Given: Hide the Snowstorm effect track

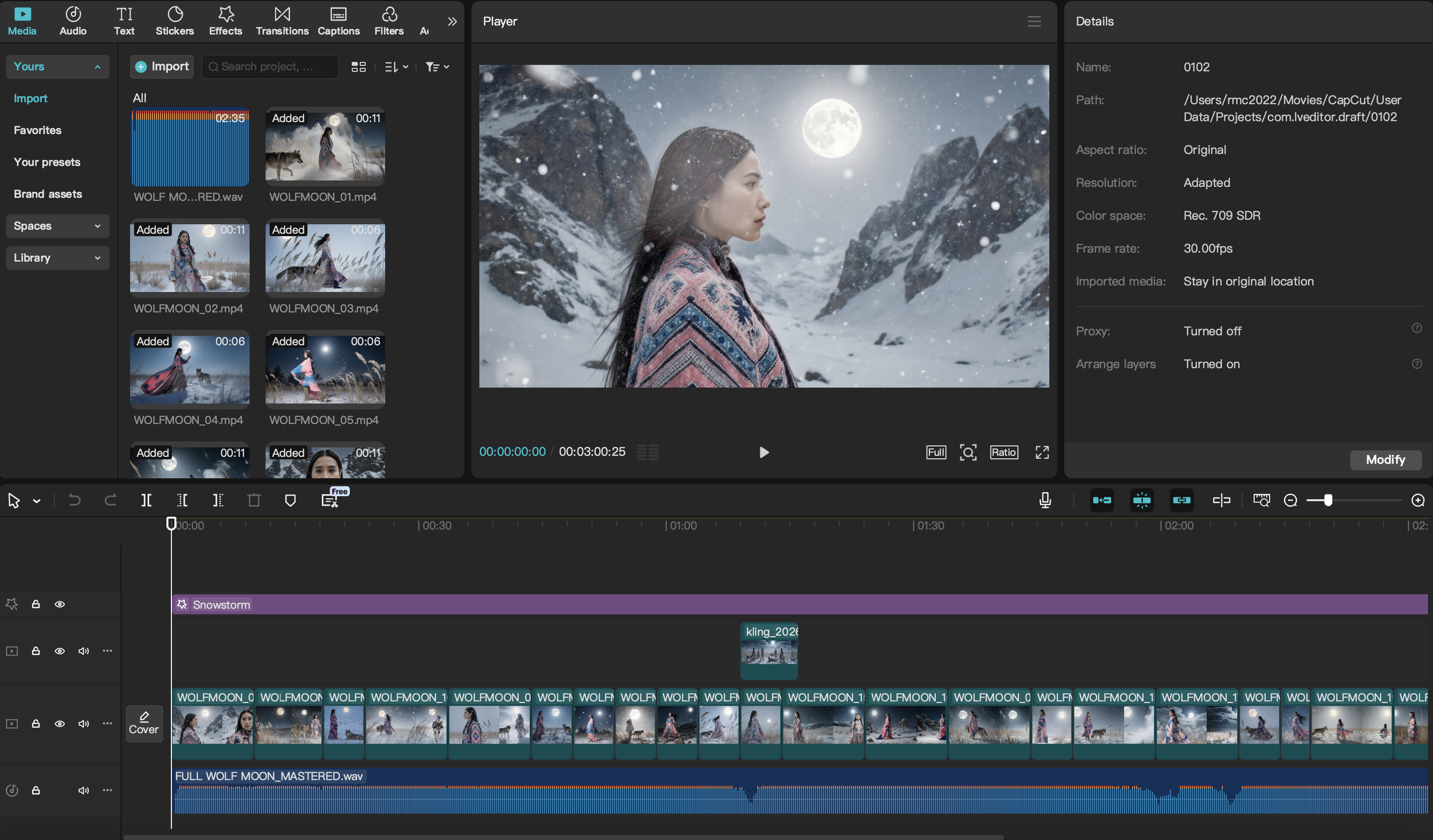Looking at the screenshot, I should tap(60, 604).
